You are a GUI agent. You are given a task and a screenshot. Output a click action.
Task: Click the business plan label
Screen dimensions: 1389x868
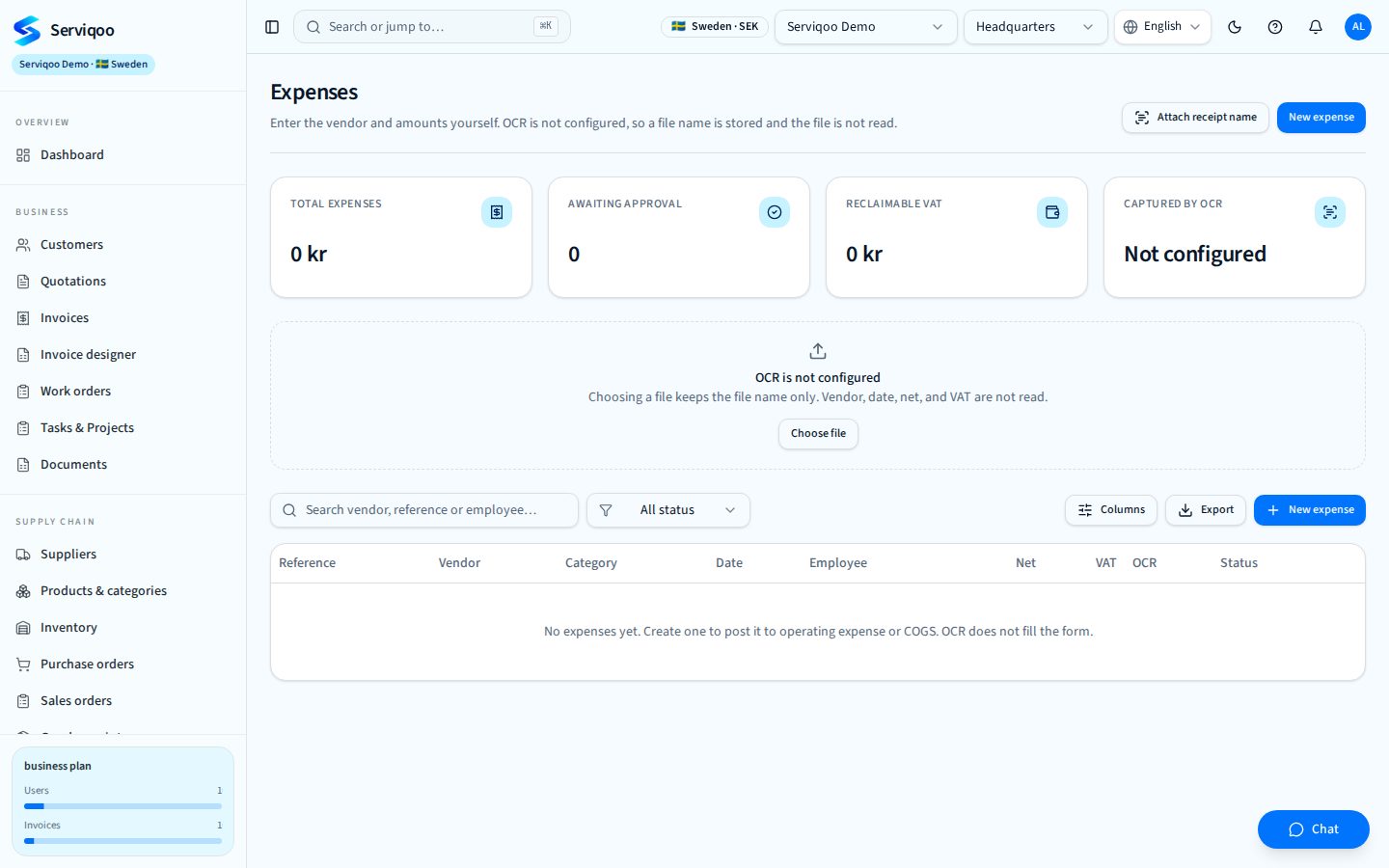coord(58,767)
